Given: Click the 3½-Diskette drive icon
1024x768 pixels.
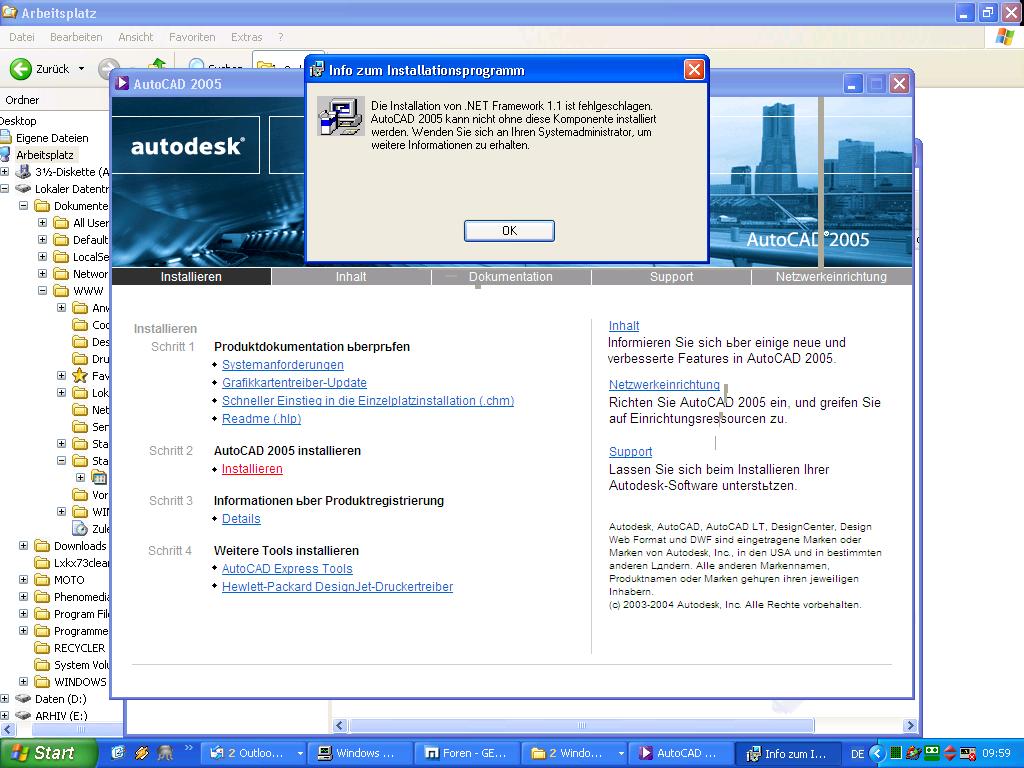Looking at the screenshot, I should pyautogui.click(x=24, y=172).
